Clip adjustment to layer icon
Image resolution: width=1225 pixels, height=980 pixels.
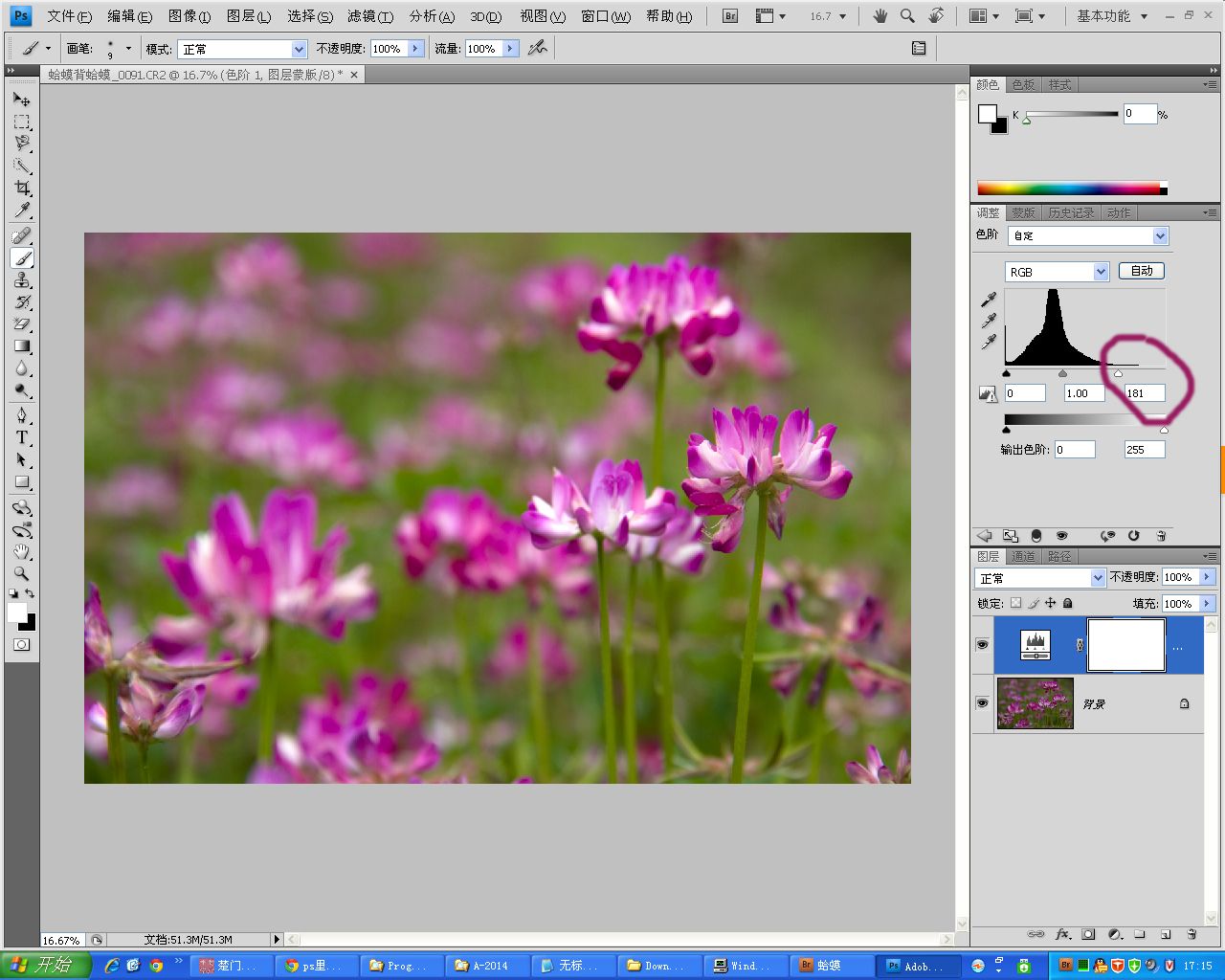[1036, 536]
